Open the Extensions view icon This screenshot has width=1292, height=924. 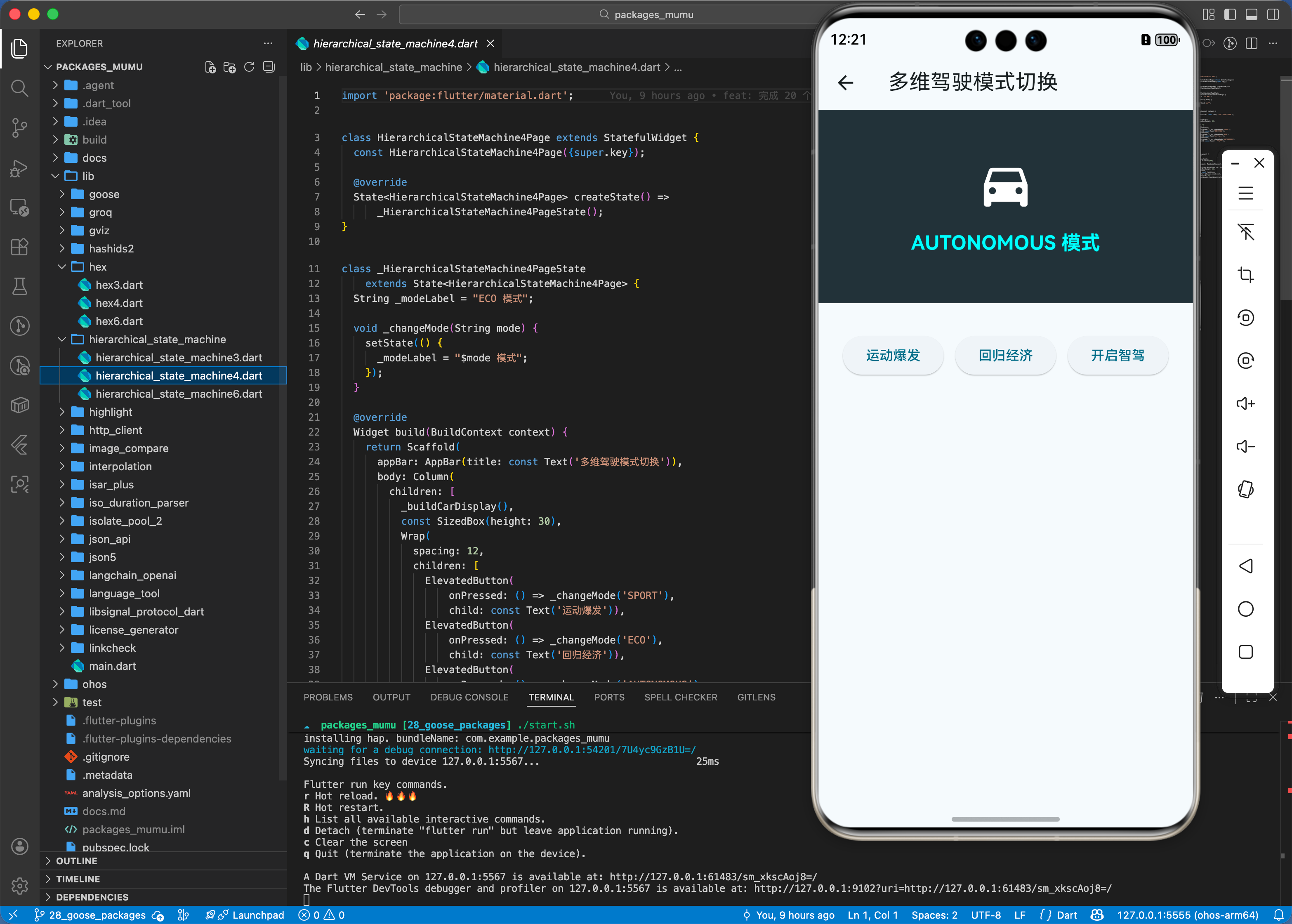coord(19,247)
